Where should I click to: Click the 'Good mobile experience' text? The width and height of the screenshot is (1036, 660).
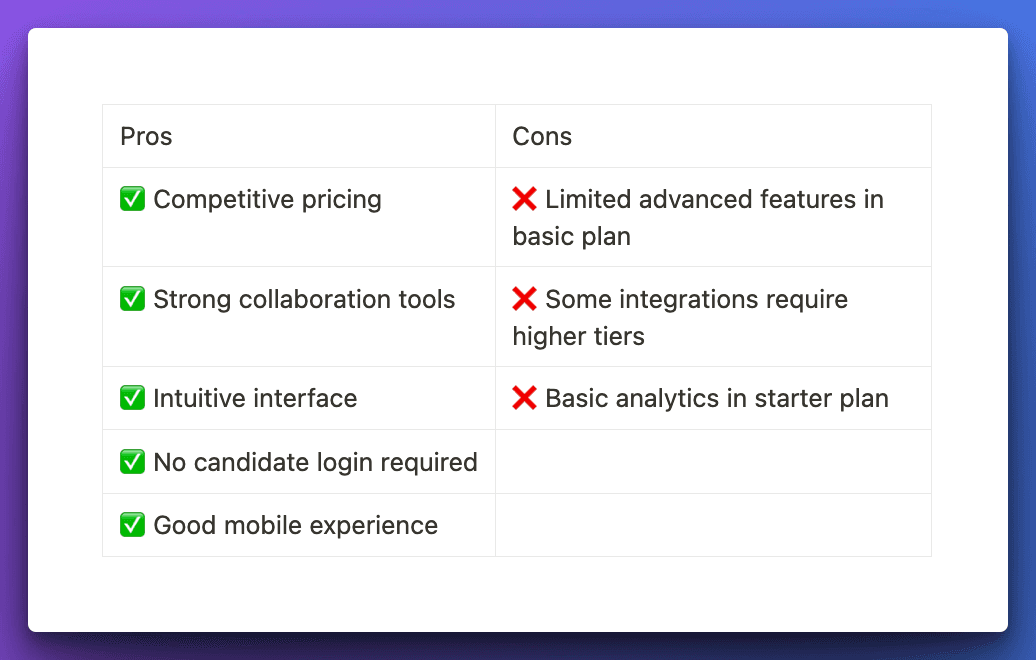(x=295, y=526)
